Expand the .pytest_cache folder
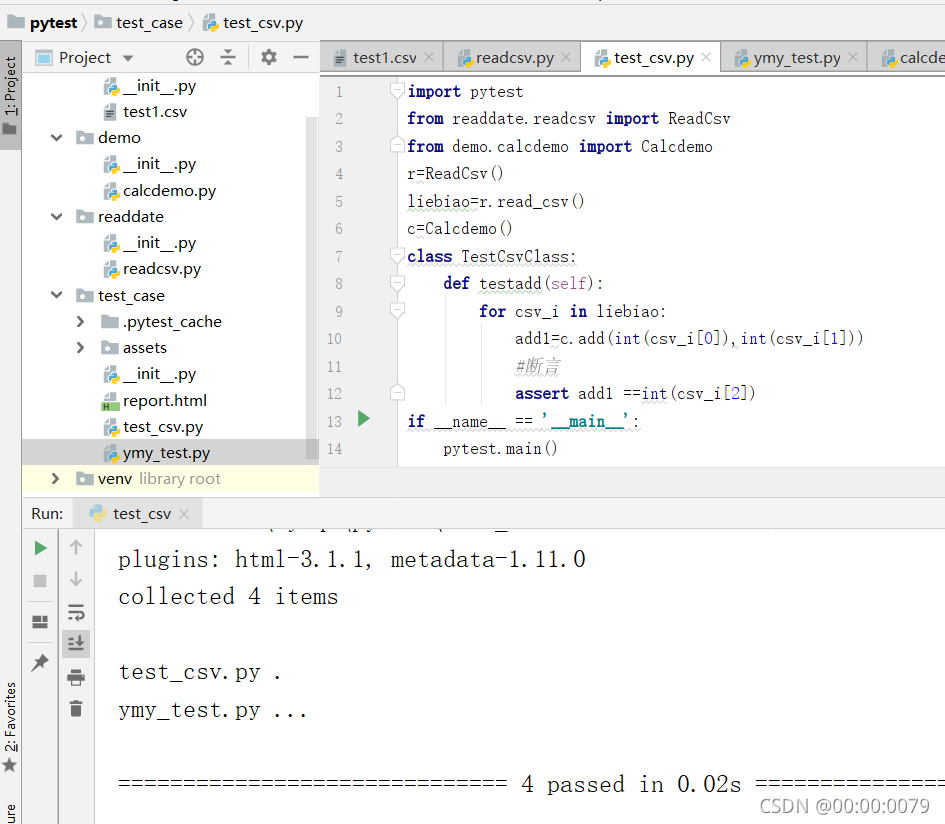Screen dimensions: 945x824 pyautogui.click(x=80, y=321)
